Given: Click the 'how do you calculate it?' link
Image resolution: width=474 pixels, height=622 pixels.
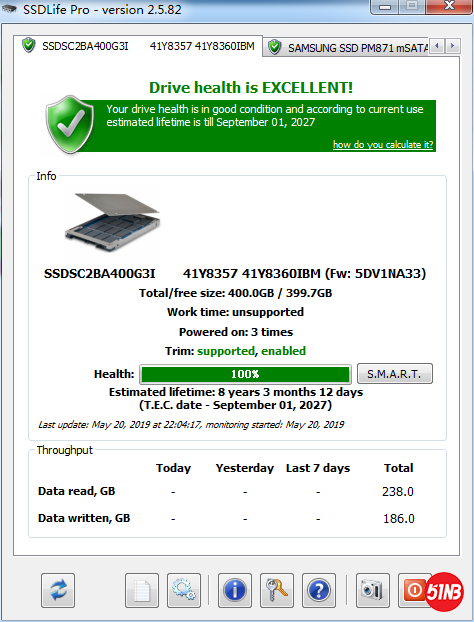Looking at the screenshot, I should click(x=383, y=144).
